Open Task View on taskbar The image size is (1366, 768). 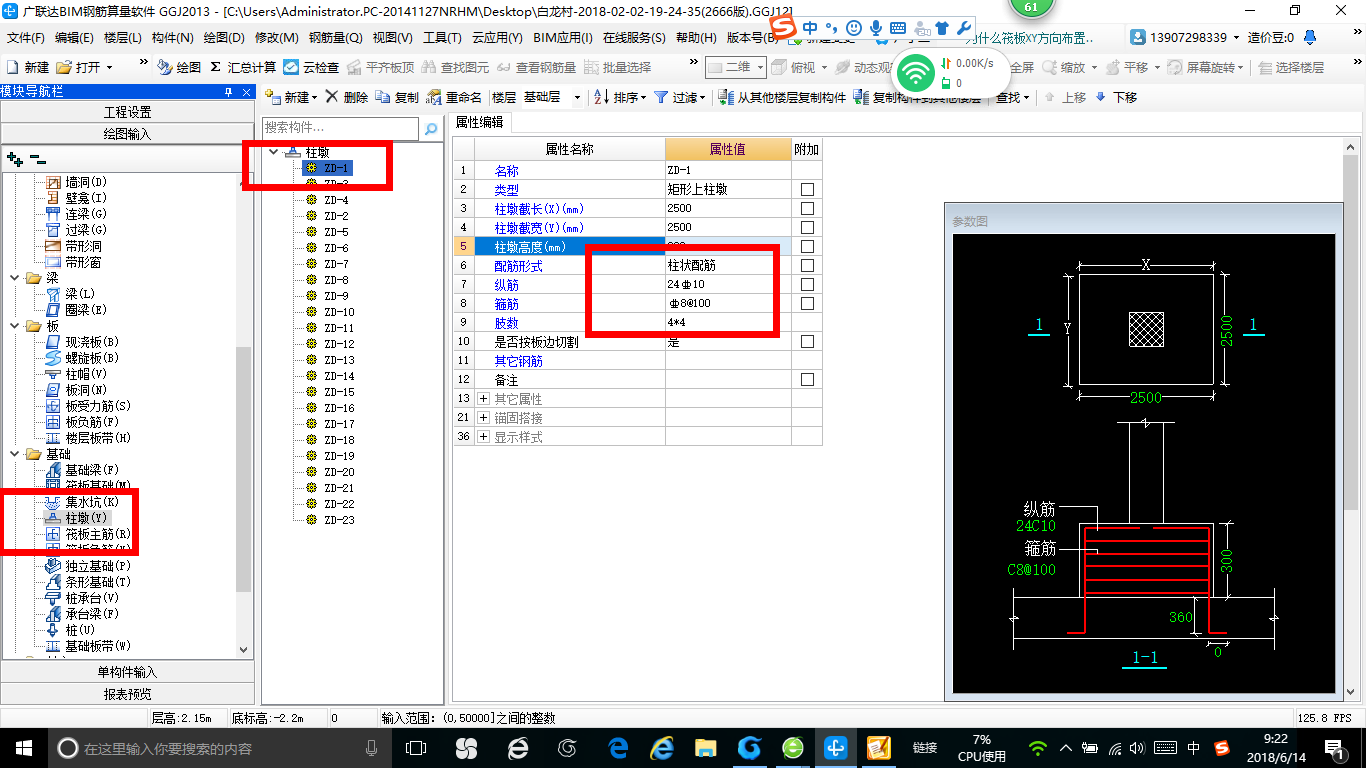pos(416,747)
